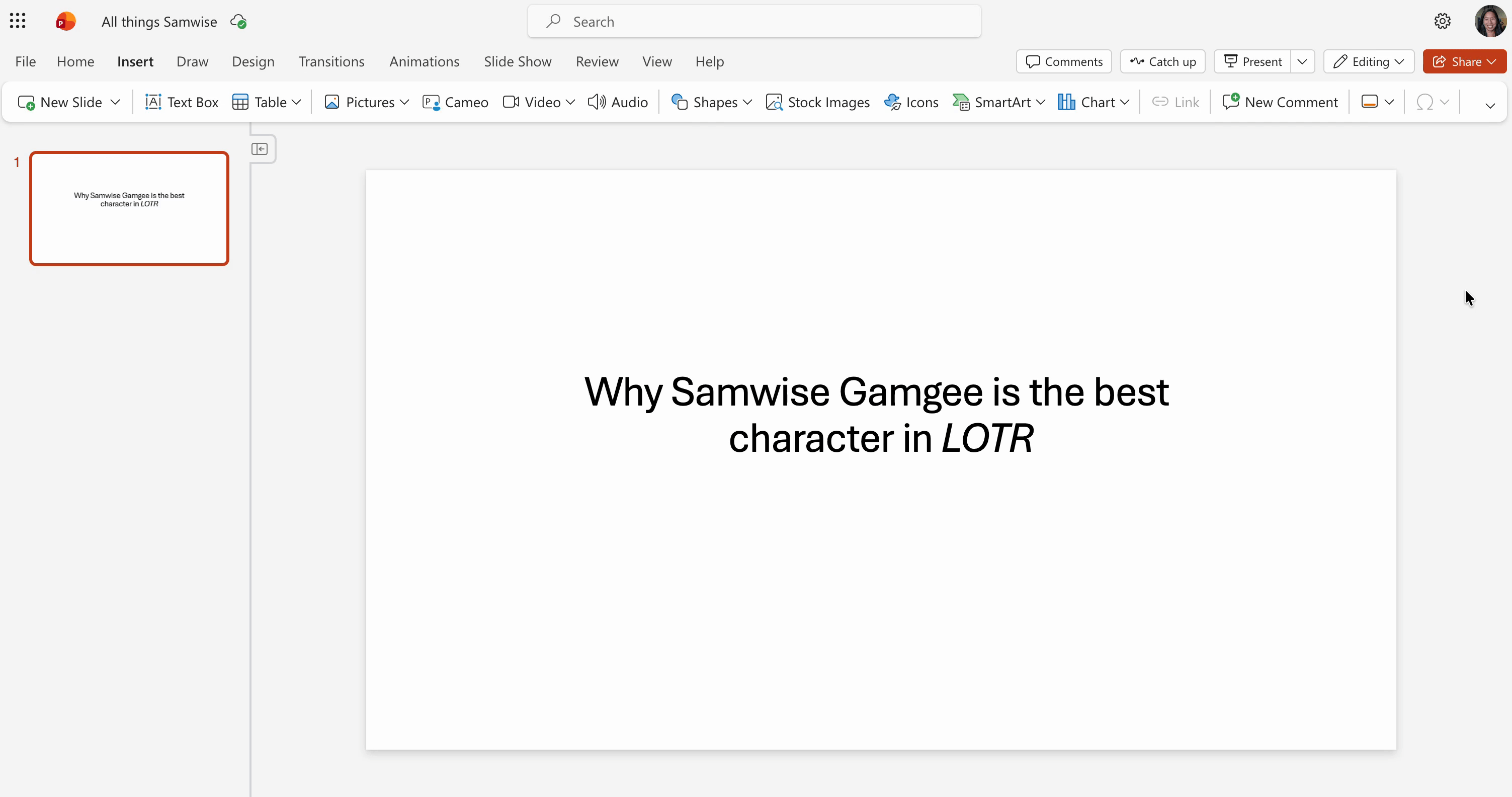1512x797 pixels.
Task: Click the Shapes button
Action: click(x=704, y=102)
